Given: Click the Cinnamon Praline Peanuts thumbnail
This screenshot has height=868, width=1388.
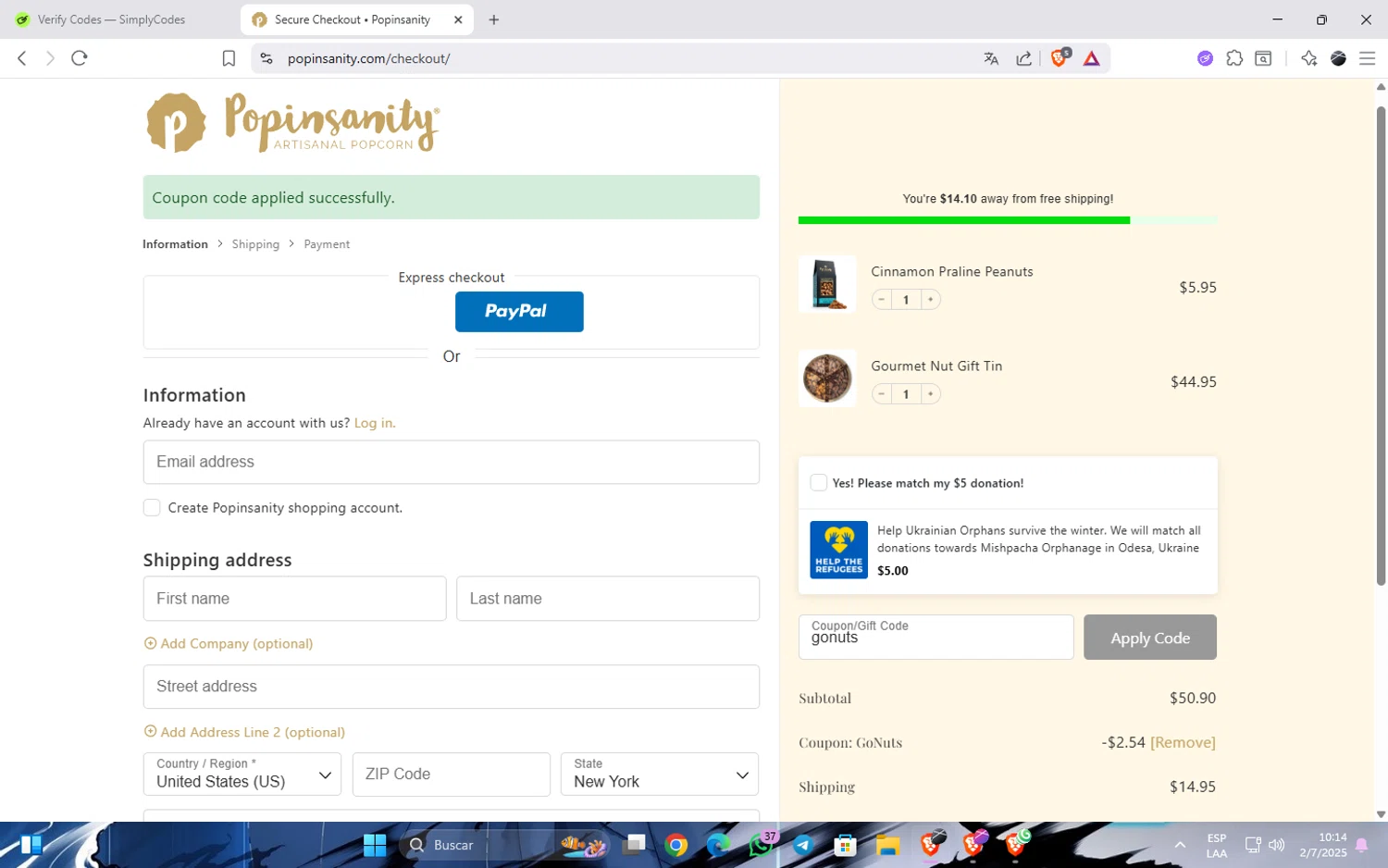Looking at the screenshot, I should 827,284.
